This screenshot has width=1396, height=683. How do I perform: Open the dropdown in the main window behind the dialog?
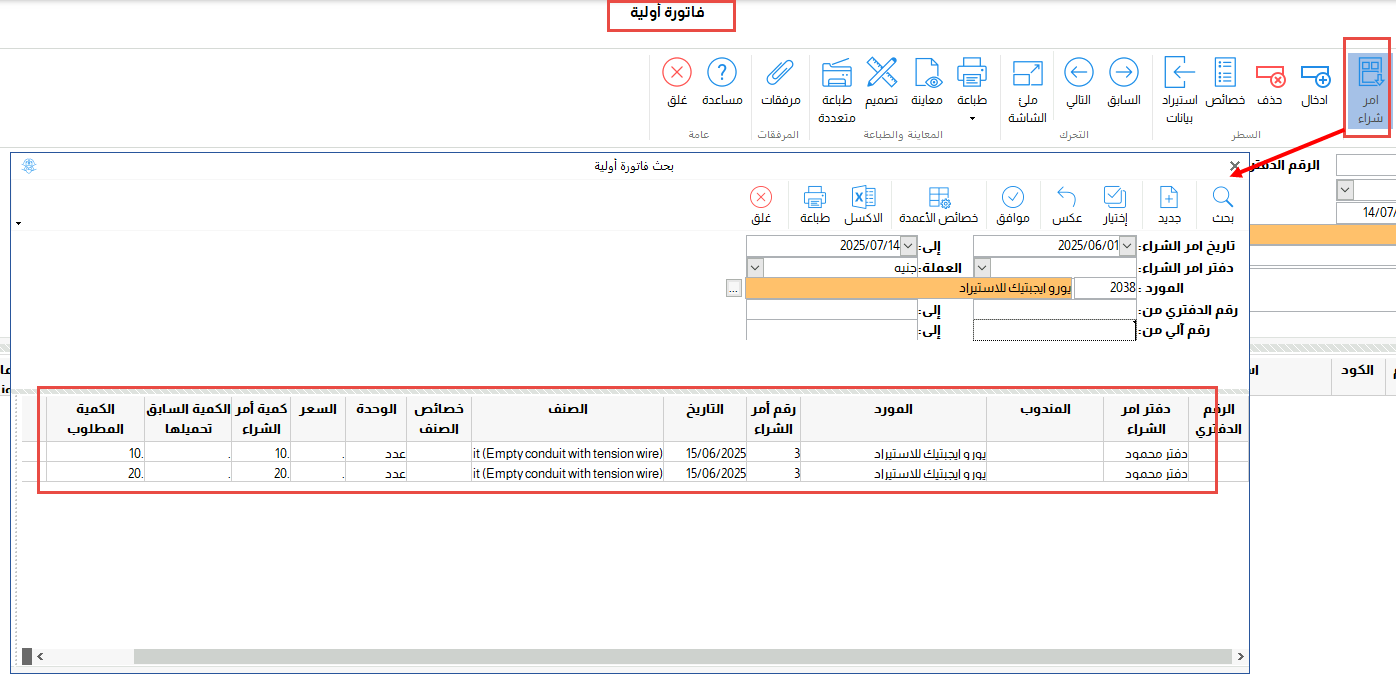(1345, 190)
